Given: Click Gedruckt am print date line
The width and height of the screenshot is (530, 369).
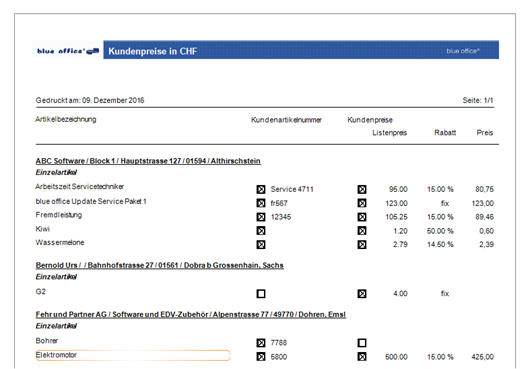Looking at the screenshot, I should (90, 100).
